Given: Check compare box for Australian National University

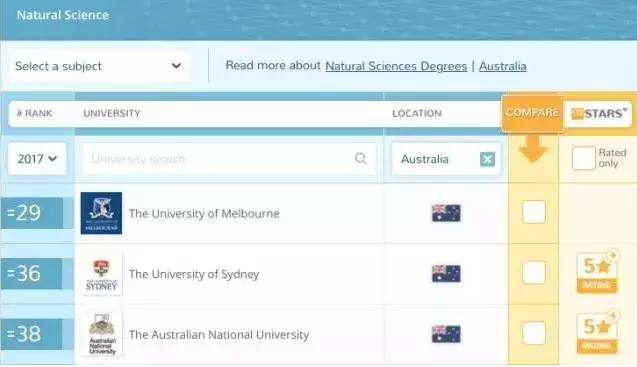Looking at the screenshot, I should (x=533, y=333).
